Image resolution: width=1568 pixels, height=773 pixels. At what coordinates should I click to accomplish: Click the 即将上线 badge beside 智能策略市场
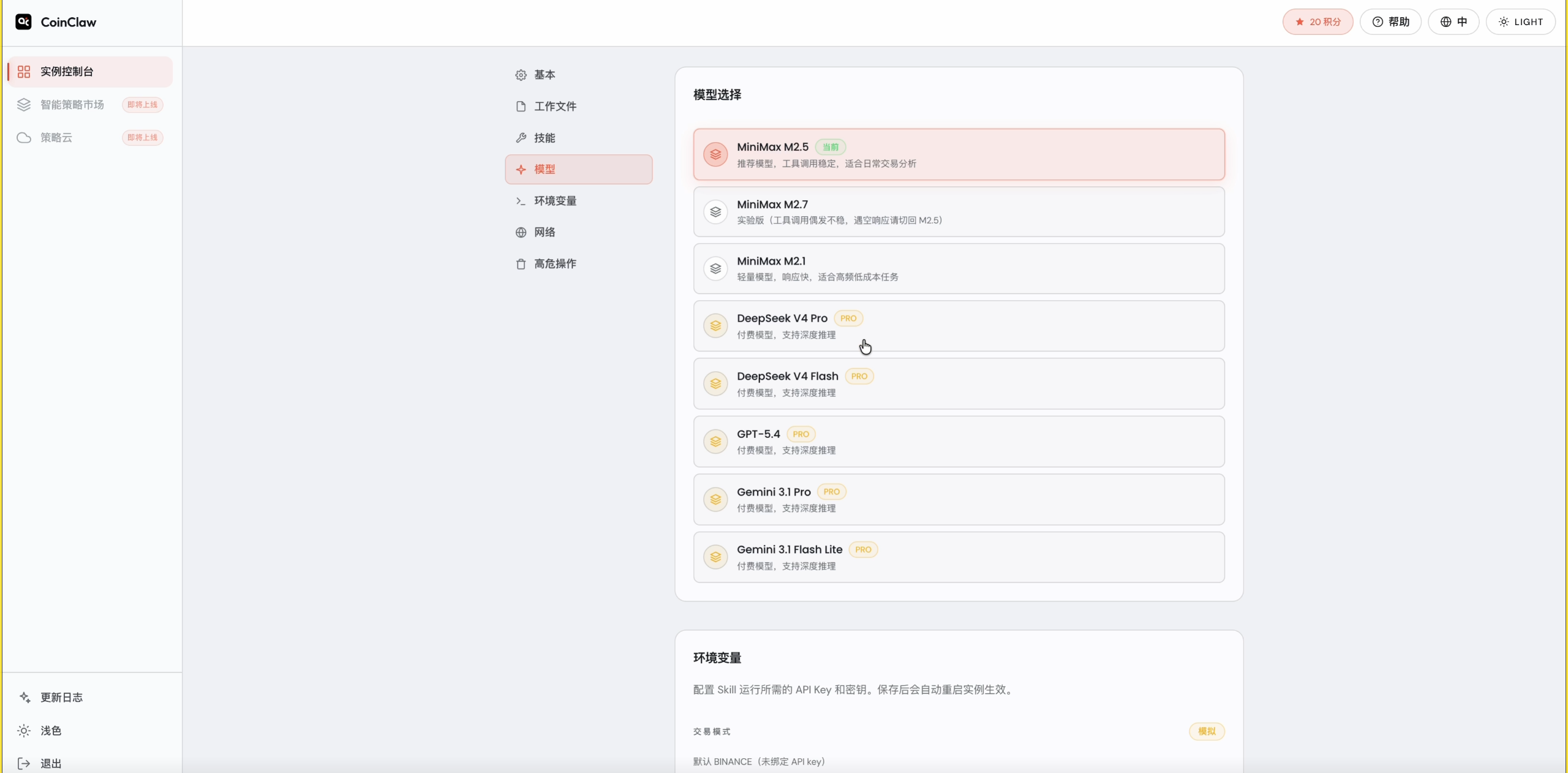[142, 105]
